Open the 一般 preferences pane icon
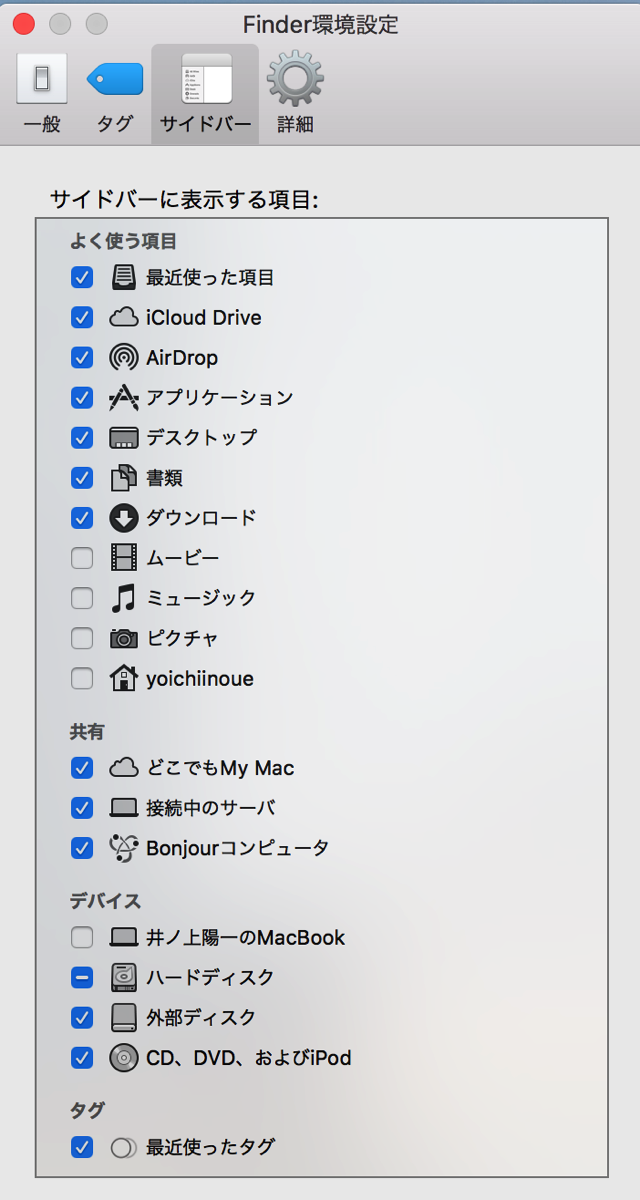The image size is (640, 1200). 42,79
